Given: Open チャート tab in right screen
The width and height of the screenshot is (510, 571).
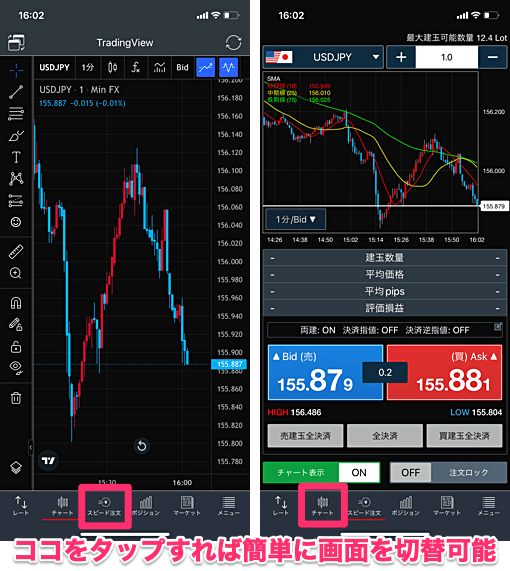Looking at the screenshot, I should tap(322, 506).
